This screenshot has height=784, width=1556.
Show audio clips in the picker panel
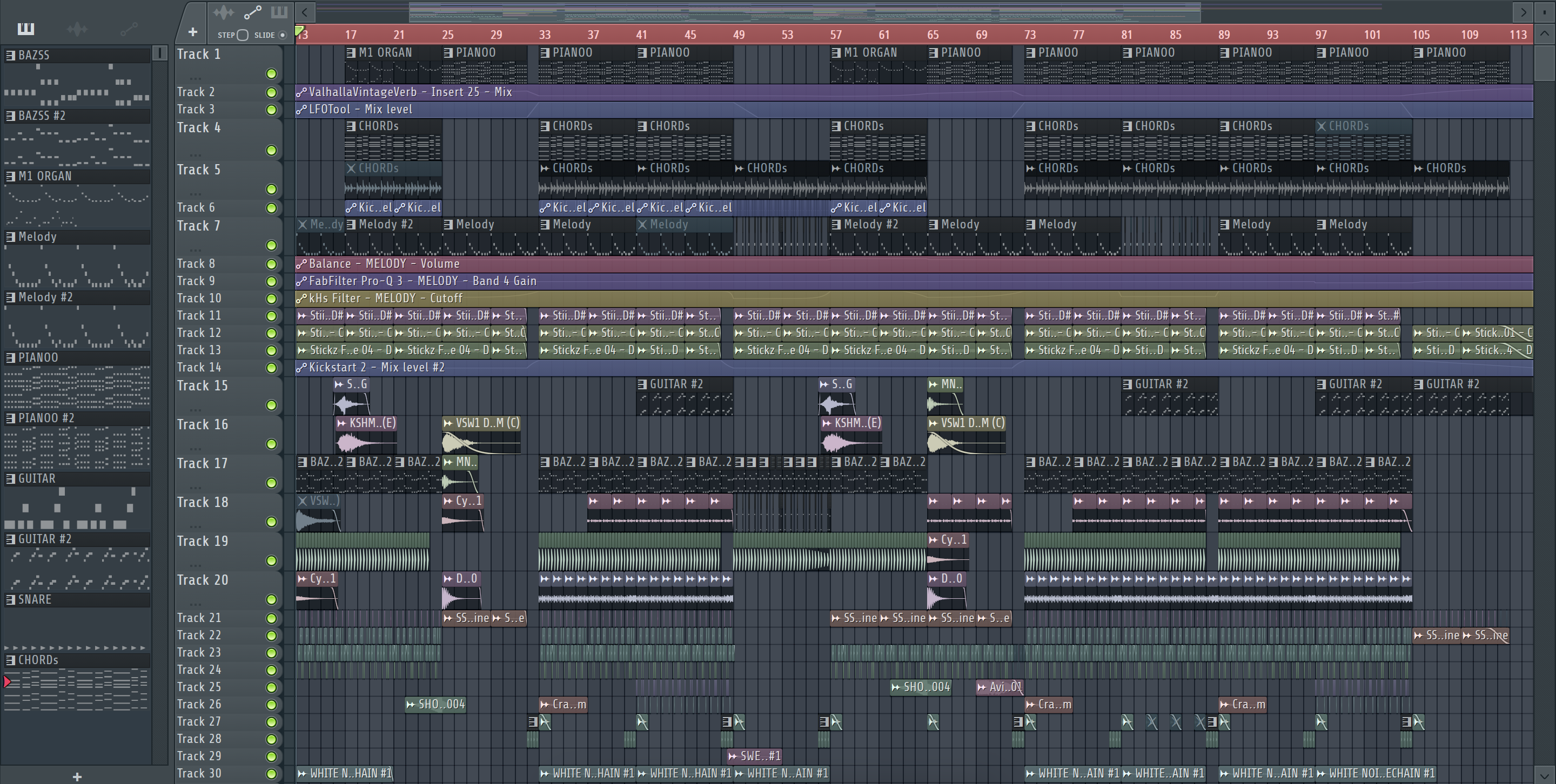click(77, 29)
